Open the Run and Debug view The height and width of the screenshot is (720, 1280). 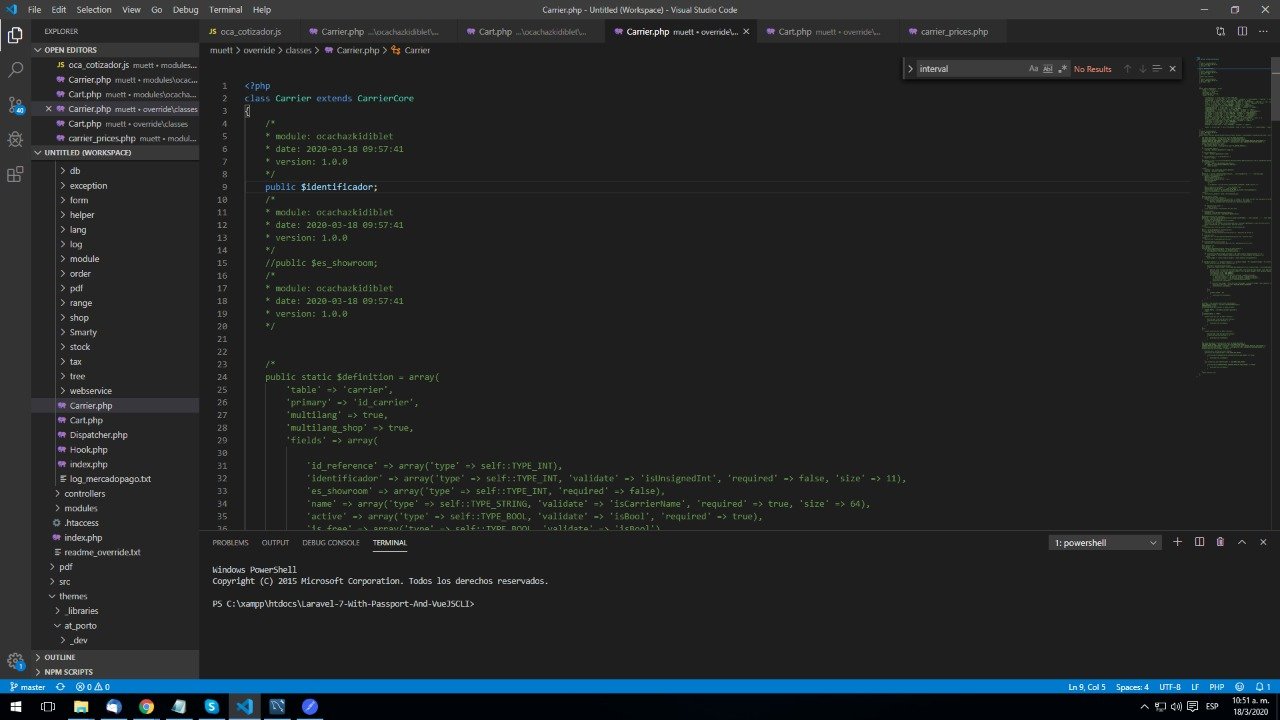(x=15, y=140)
